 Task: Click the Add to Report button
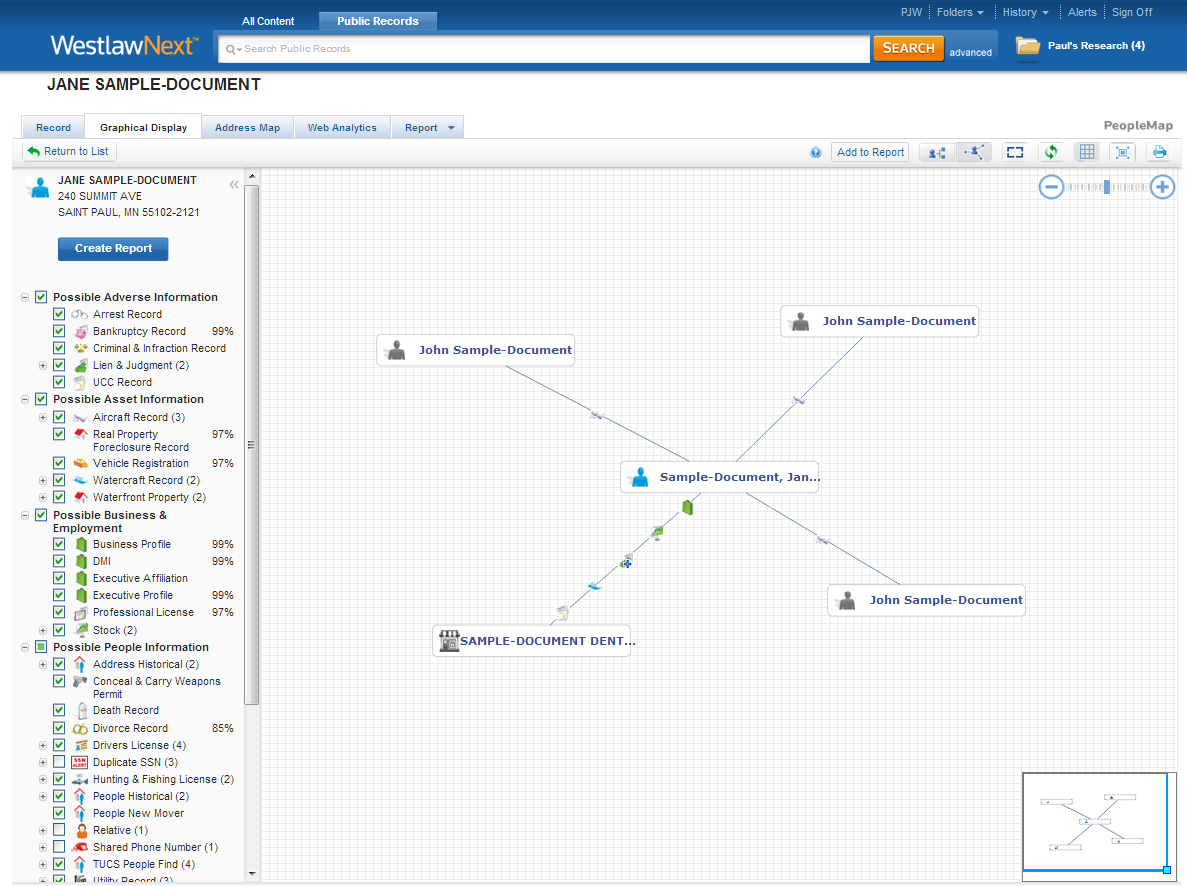pos(871,152)
